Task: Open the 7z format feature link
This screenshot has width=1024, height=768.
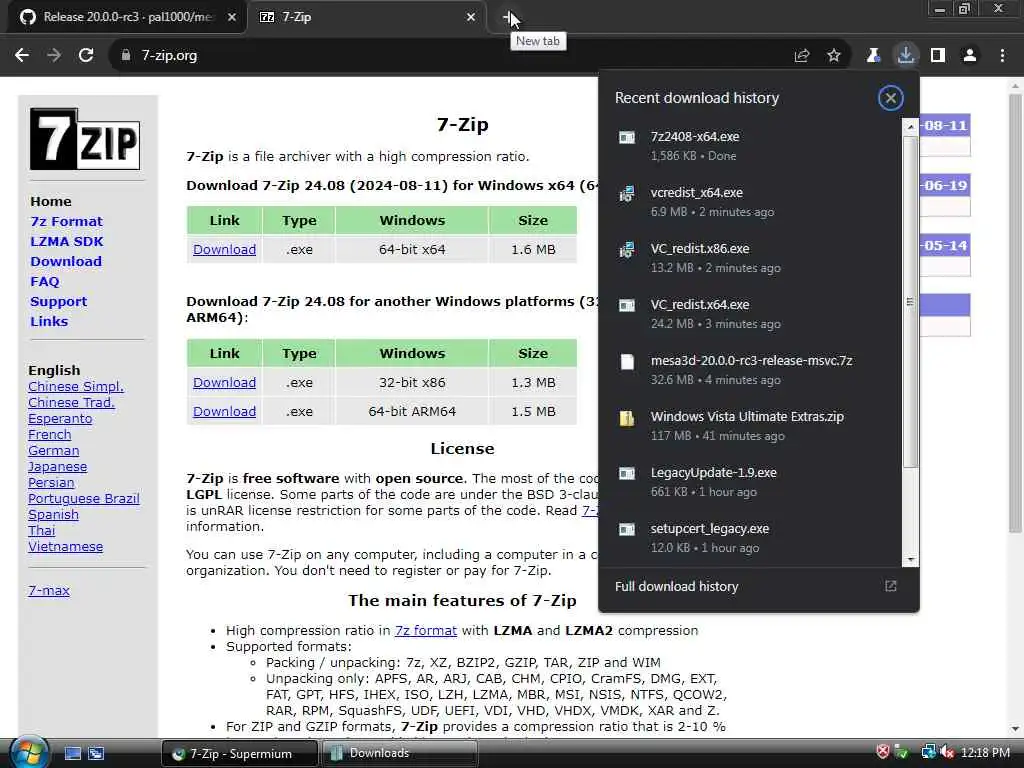Action: (426, 630)
